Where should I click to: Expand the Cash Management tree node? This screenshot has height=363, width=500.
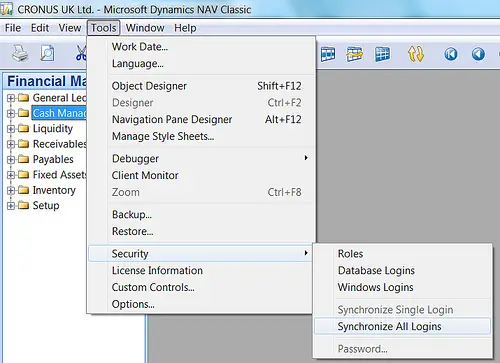11,113
